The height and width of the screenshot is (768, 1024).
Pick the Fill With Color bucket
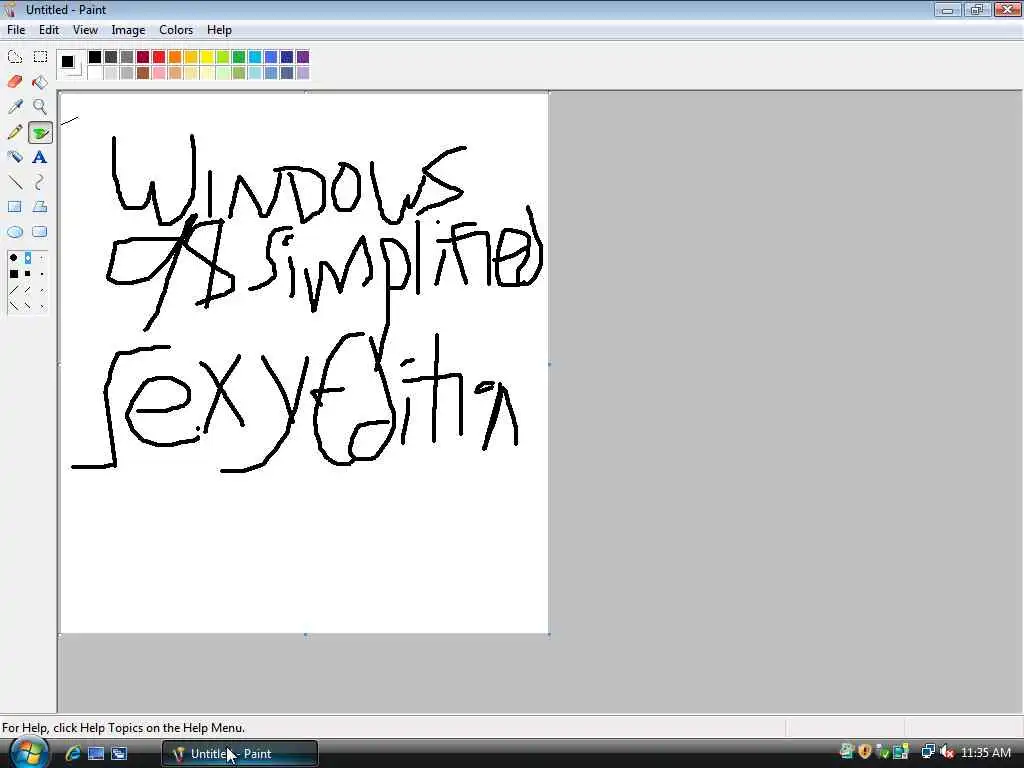40,82
